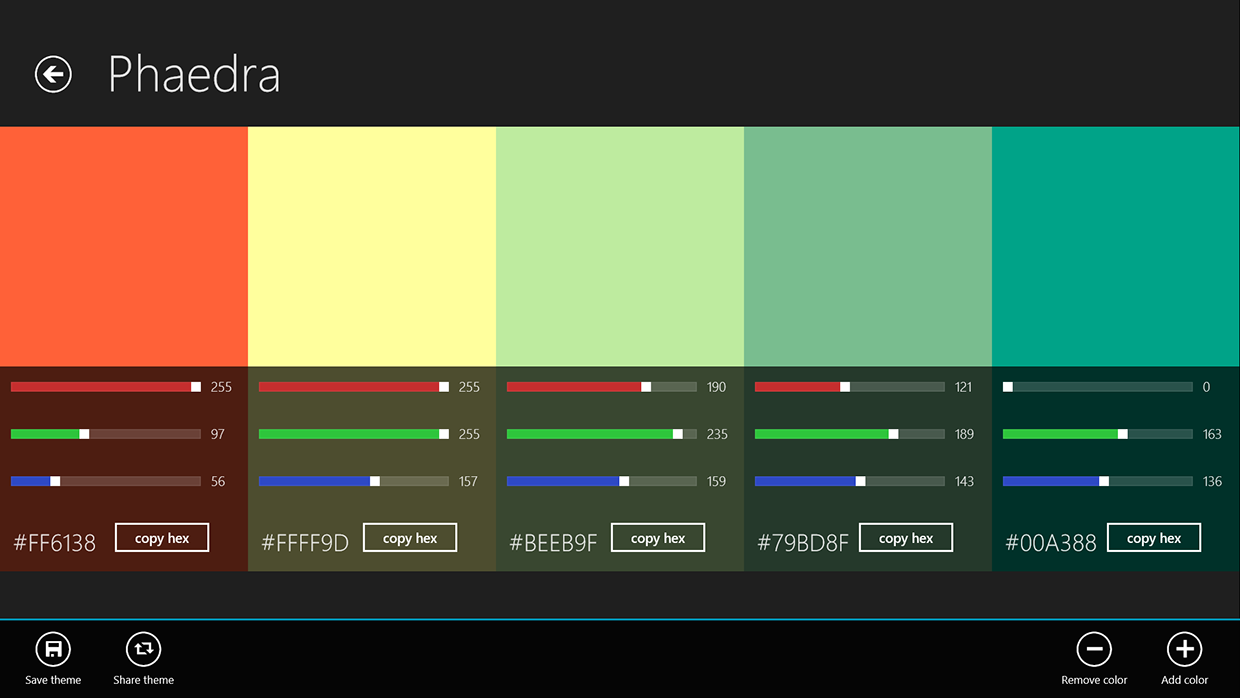1240x698 pixels.
Task: Click the Share theme label
Action: tap(143, 680)
